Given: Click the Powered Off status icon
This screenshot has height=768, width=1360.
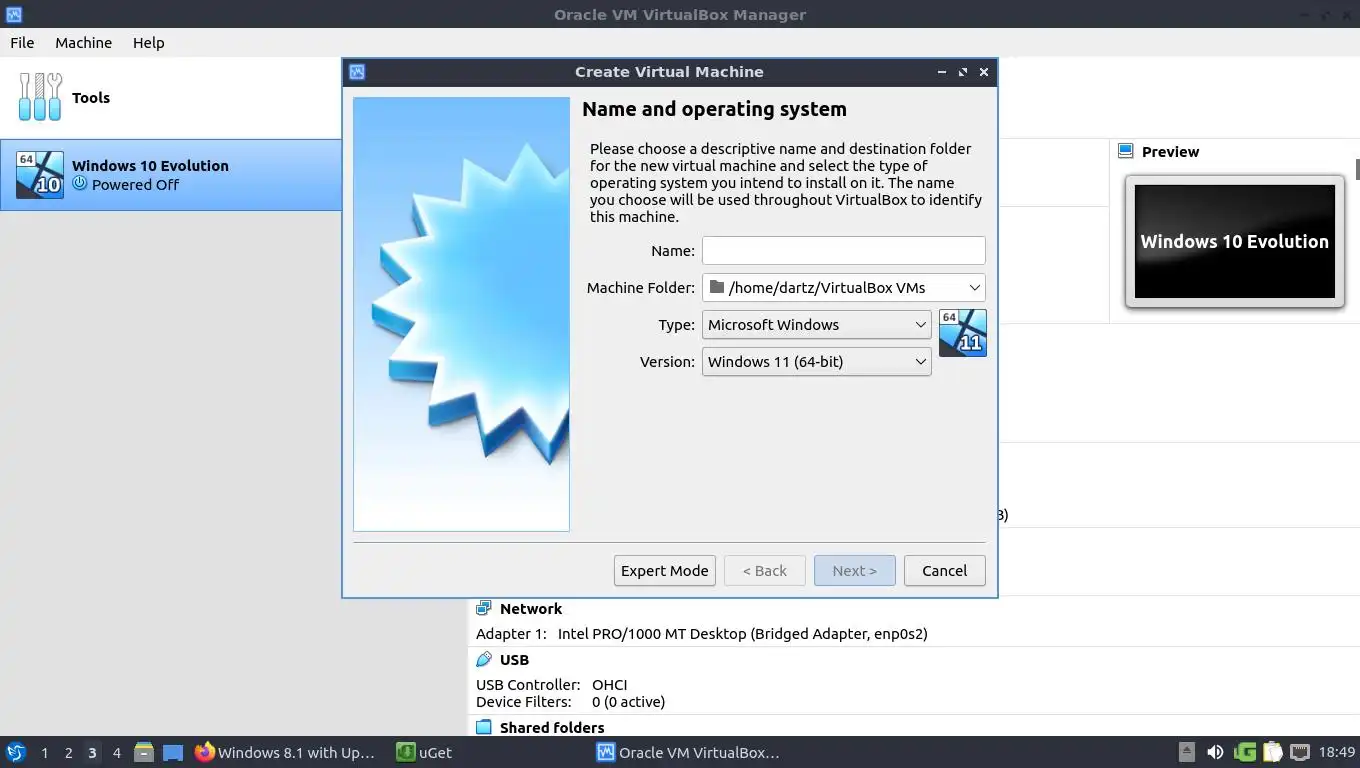Looking at the screenshot, I should click(80, 184).
